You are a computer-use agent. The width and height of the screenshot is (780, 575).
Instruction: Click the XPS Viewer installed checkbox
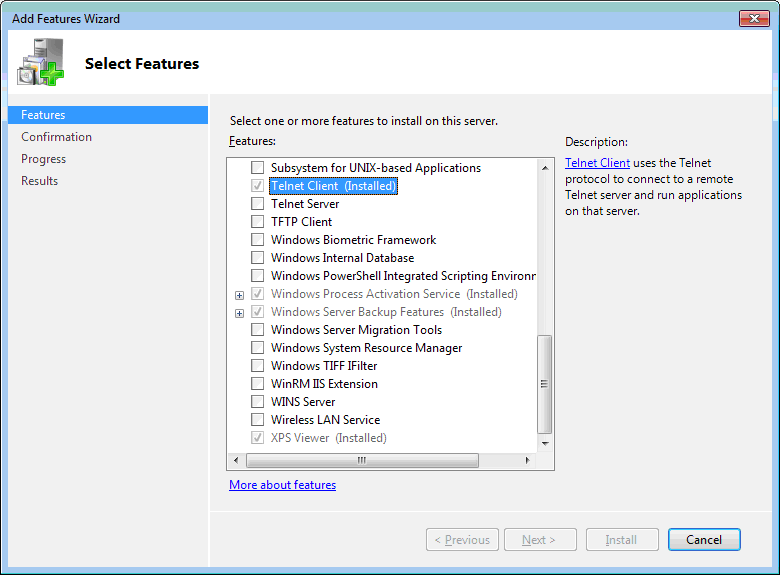(x=258, y=438)
